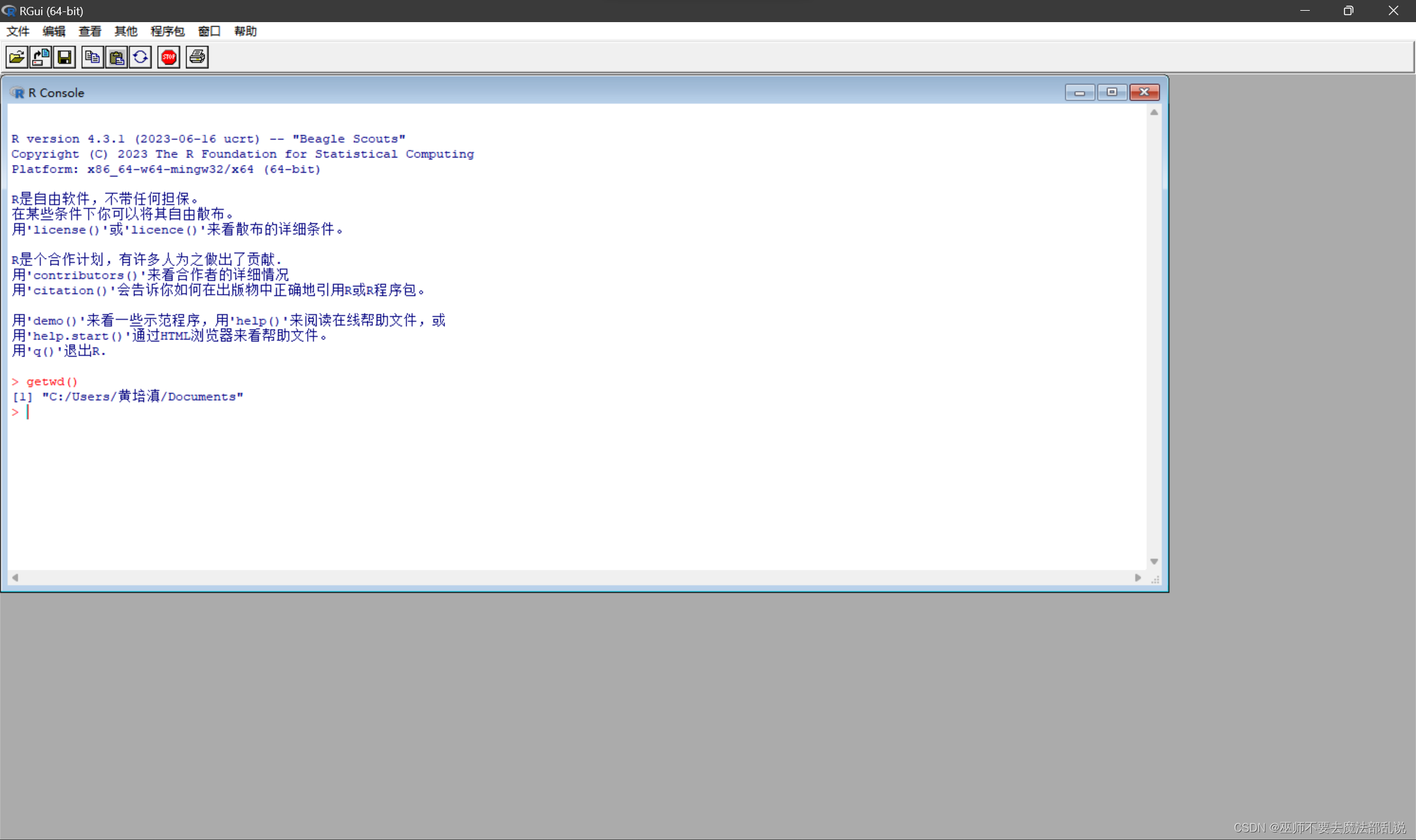
Task: Click the console vertical scrollbar up arrow
Action: (x=1154, y=113)
